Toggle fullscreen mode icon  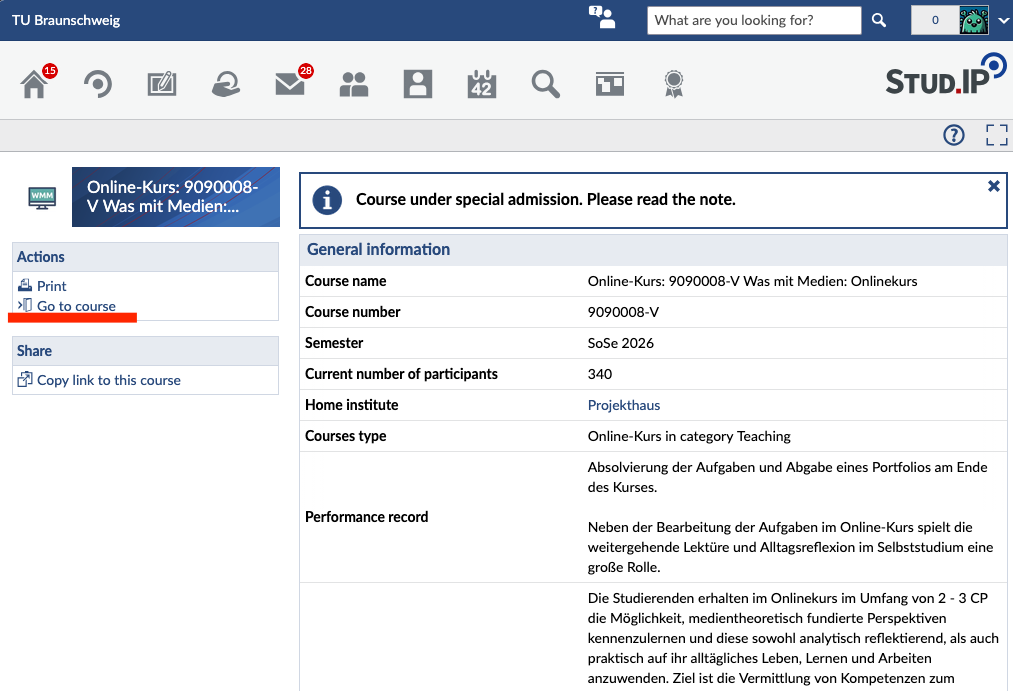(x=996, y=135)
